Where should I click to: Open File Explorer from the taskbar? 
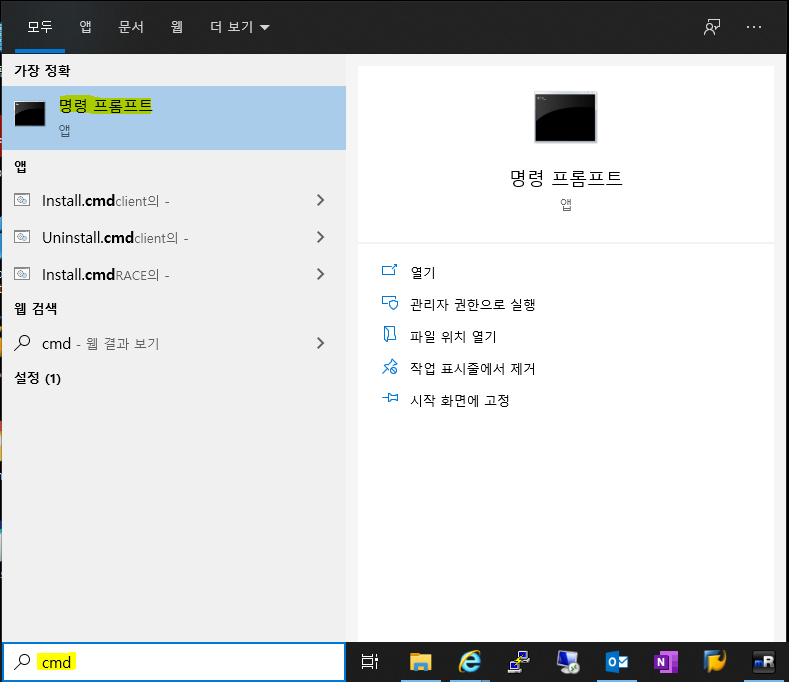click(421, 662)
